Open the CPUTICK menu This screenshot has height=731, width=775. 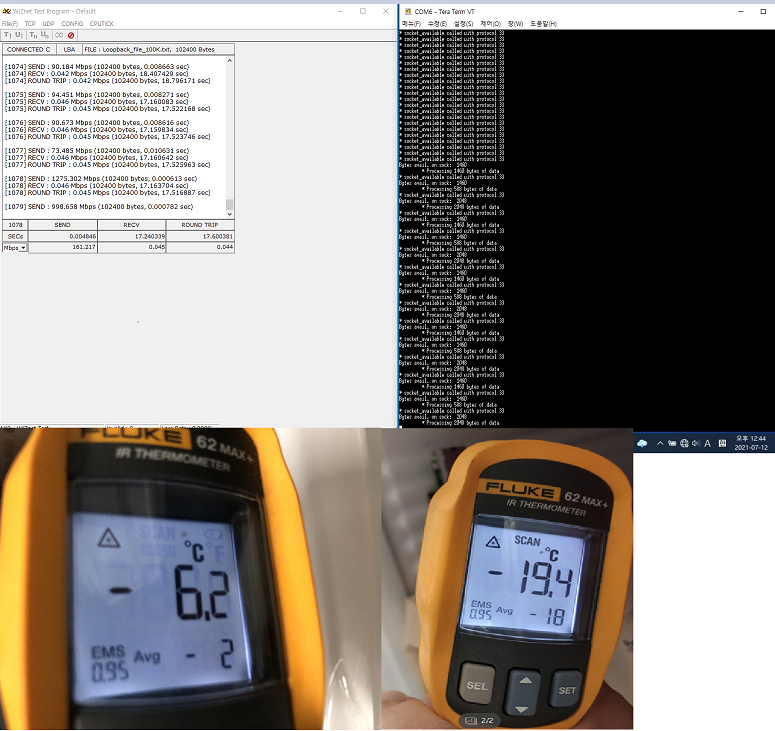(x=102, y=24)
